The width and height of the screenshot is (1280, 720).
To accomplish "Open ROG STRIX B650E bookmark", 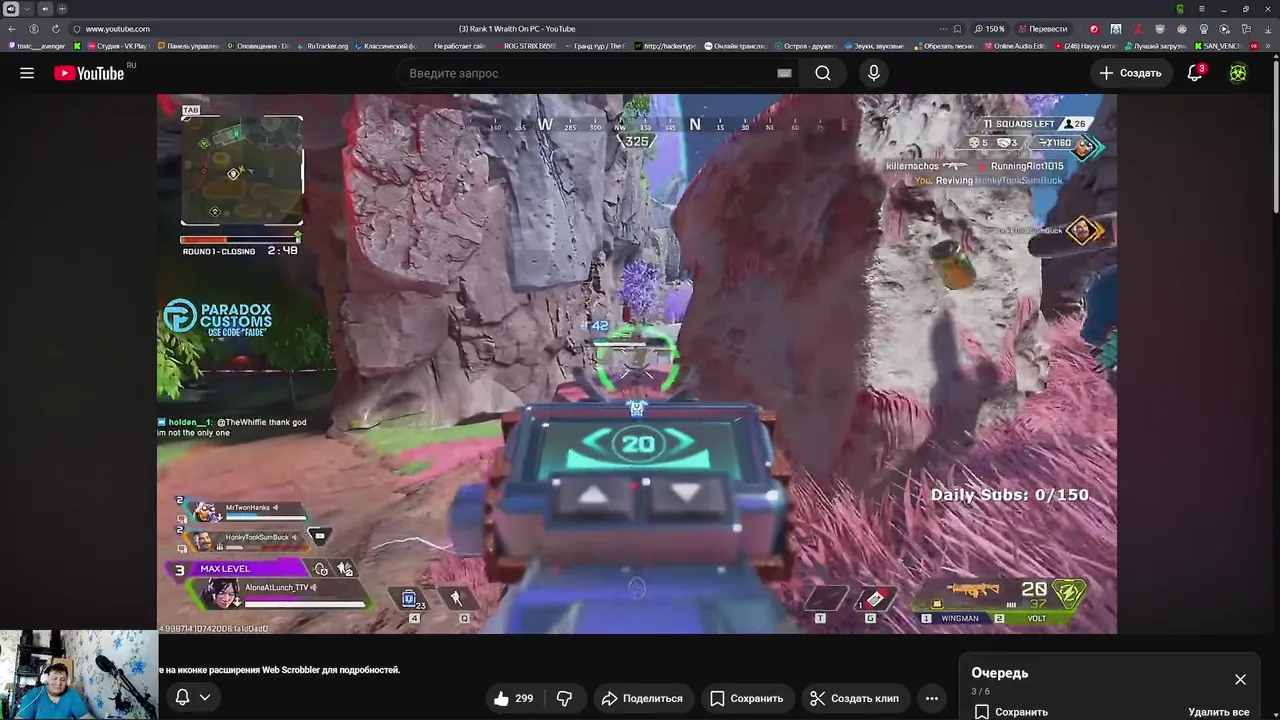I will tap(525, 46).
